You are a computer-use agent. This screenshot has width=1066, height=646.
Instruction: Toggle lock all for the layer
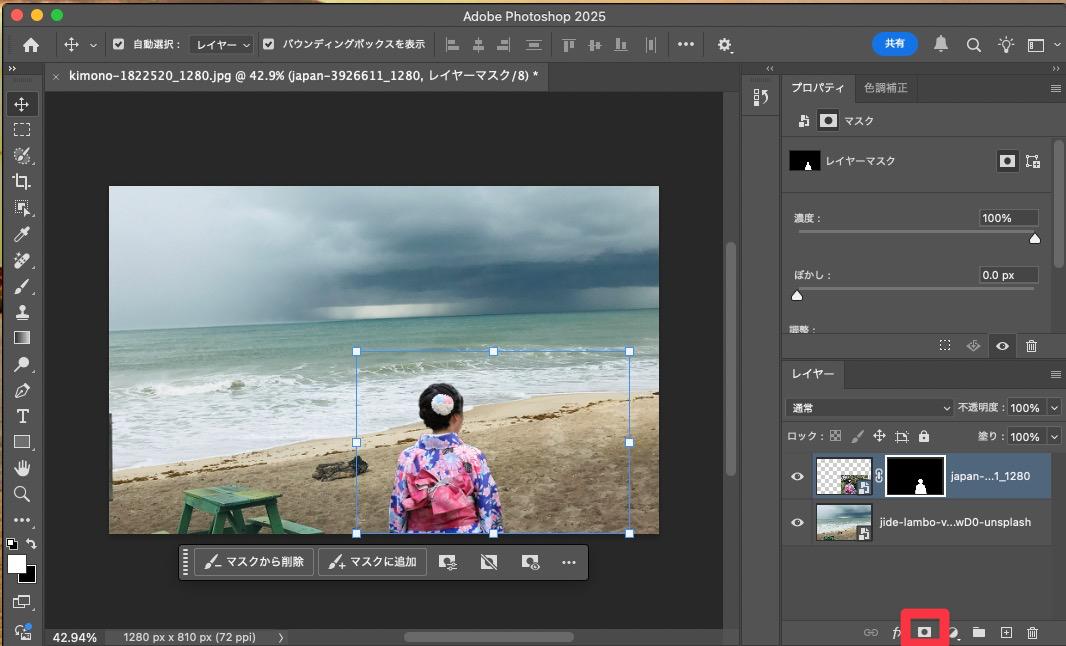tap(923, 436)
